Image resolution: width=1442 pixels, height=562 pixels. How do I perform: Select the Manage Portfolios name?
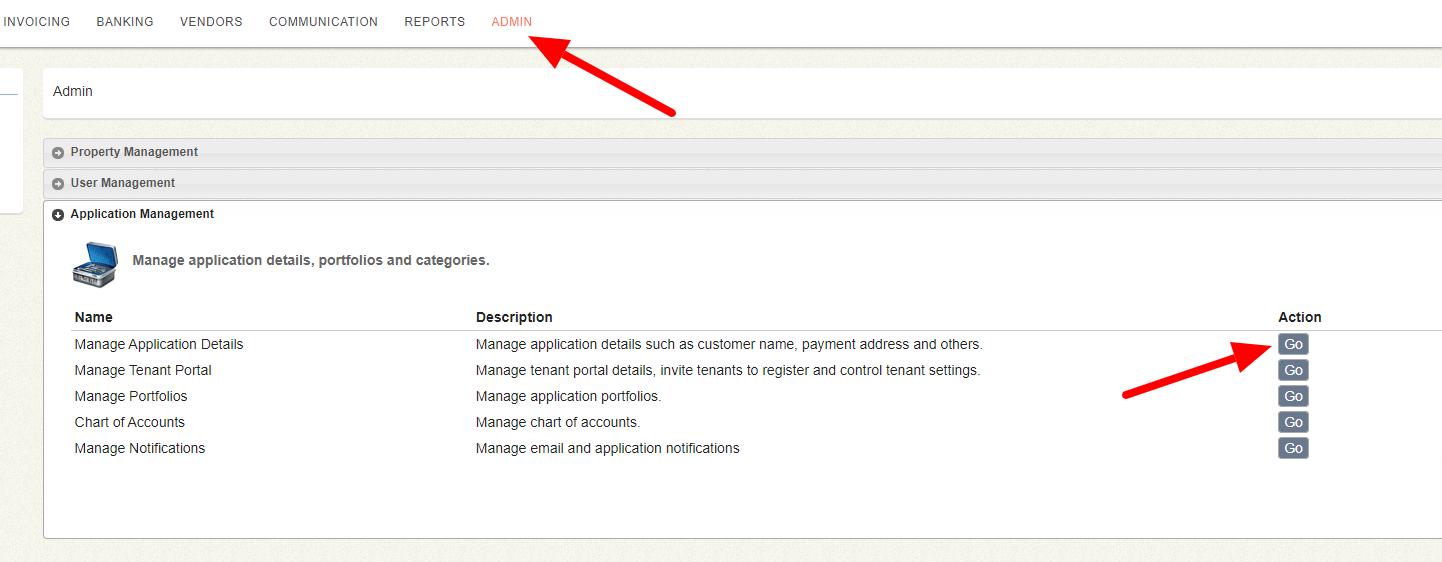pos(131,396)
